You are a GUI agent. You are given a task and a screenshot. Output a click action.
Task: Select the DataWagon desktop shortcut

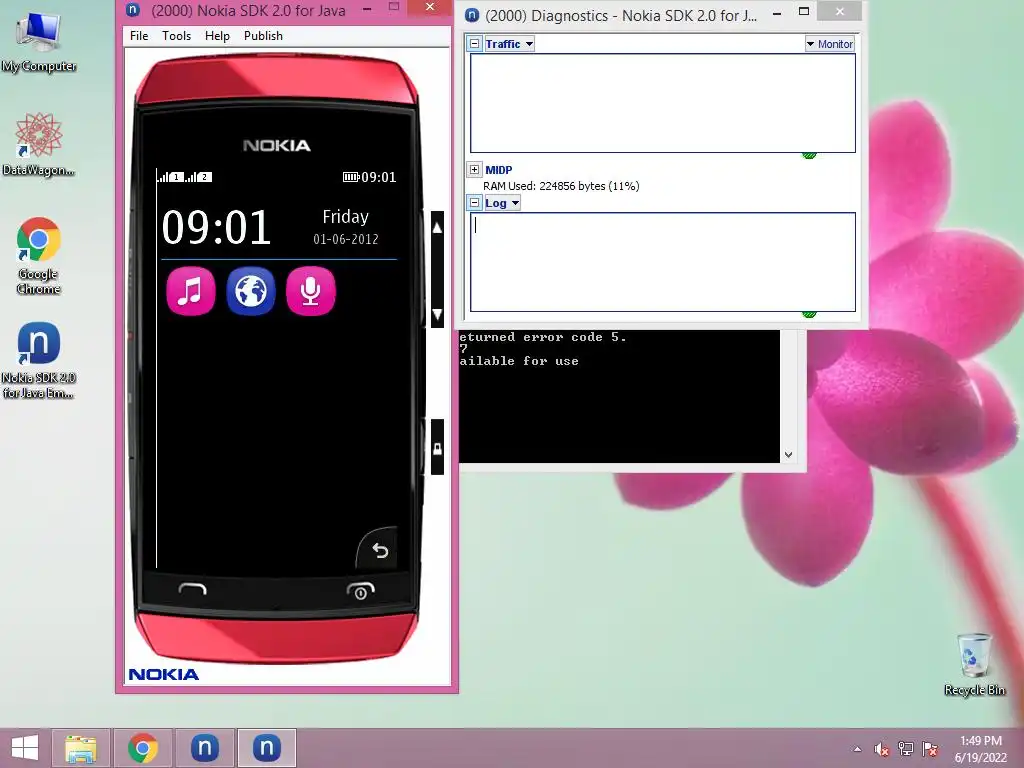[x=39, y=144]
